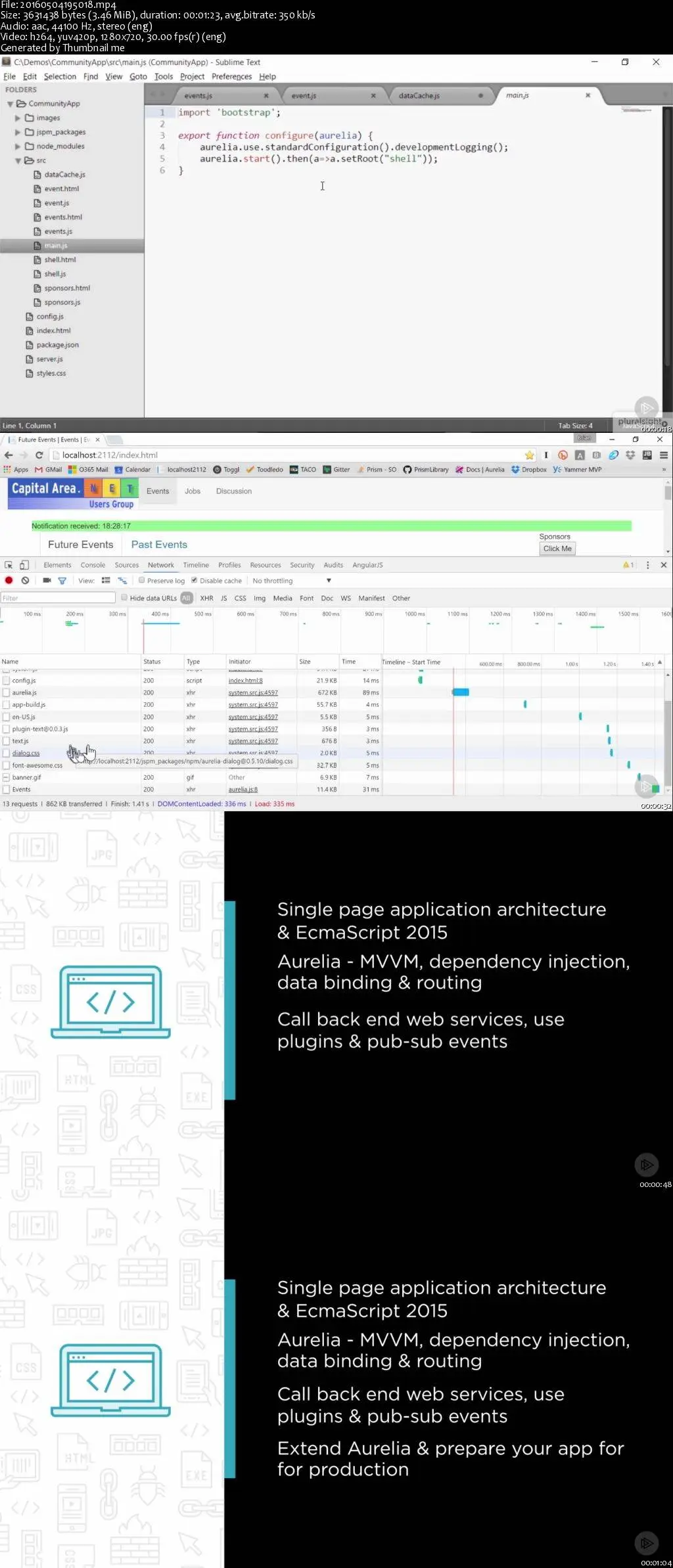Screen dimensions: 673x1568
Task: Click the Capital Area .NET Users Group logo
Action: [74, 494]
